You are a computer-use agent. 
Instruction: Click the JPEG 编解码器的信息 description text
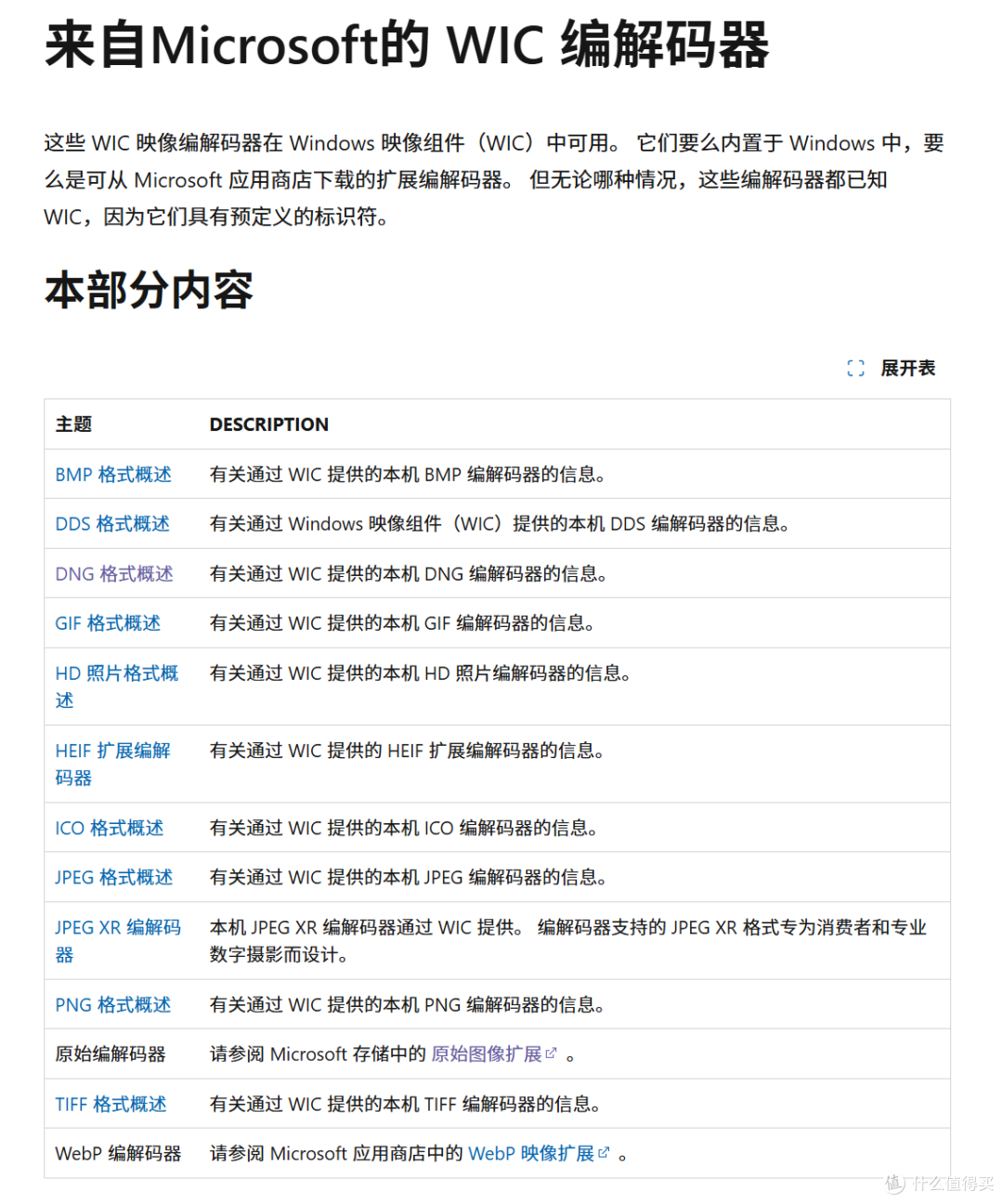point(409,877)
